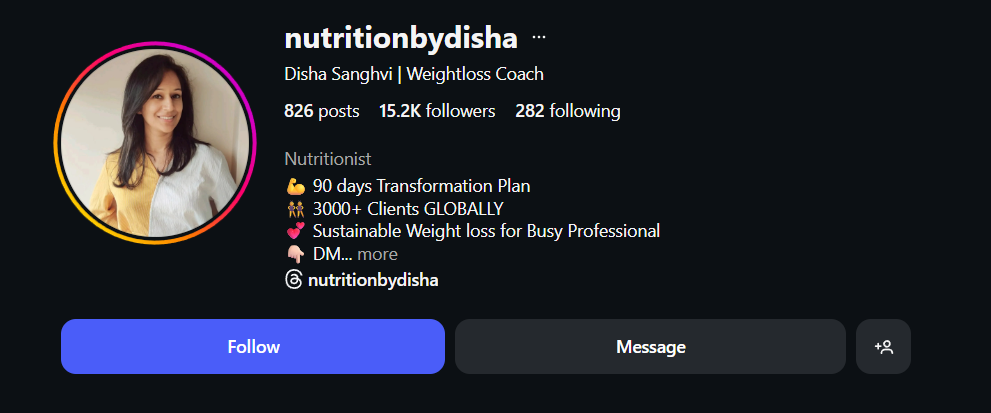Click the flexed bicep emoji
The image size is (991, 413).
click(294, 186)
